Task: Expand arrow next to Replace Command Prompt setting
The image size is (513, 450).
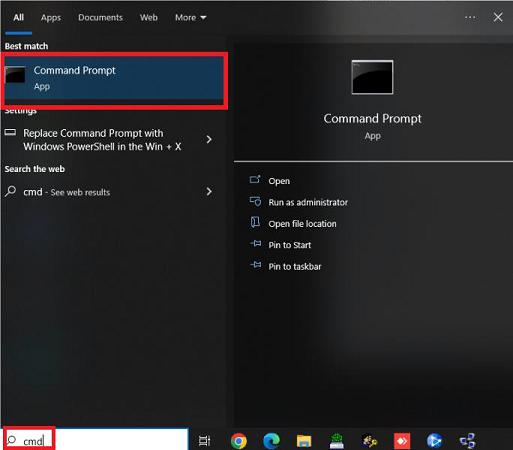Action: [x=209, y=139]
